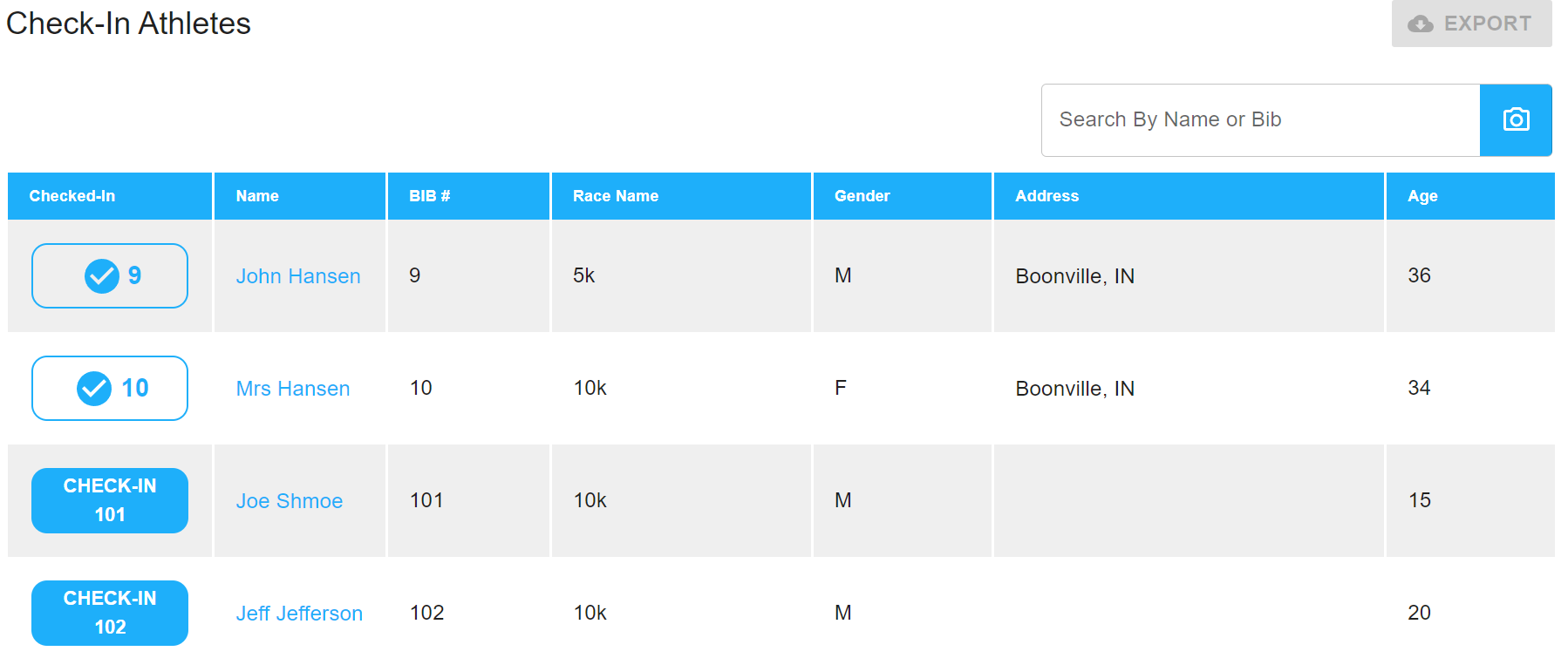Sort by the Checked-In column header
Screen dimensions: 1568x658
72,196
